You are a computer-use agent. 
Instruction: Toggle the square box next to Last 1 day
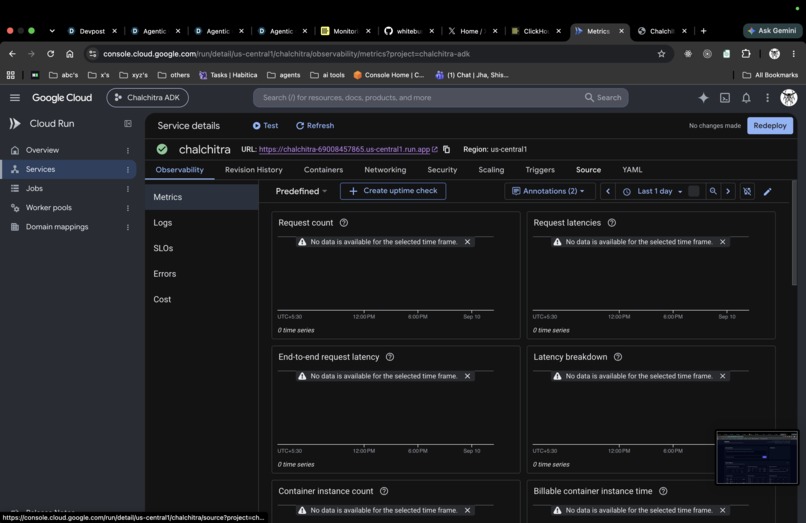(x=693, y=191)
